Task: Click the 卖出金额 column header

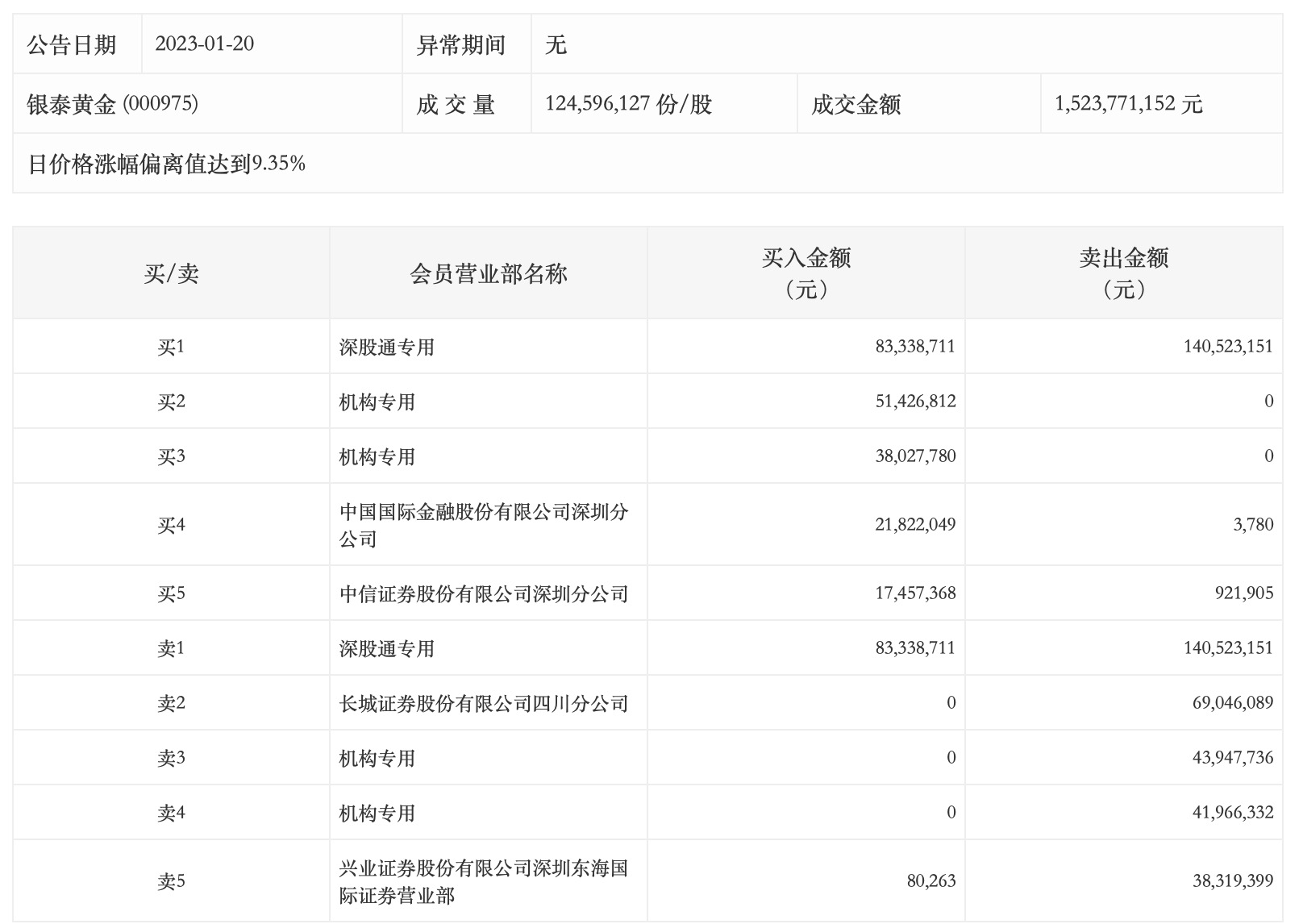Action: [1124, 273]
